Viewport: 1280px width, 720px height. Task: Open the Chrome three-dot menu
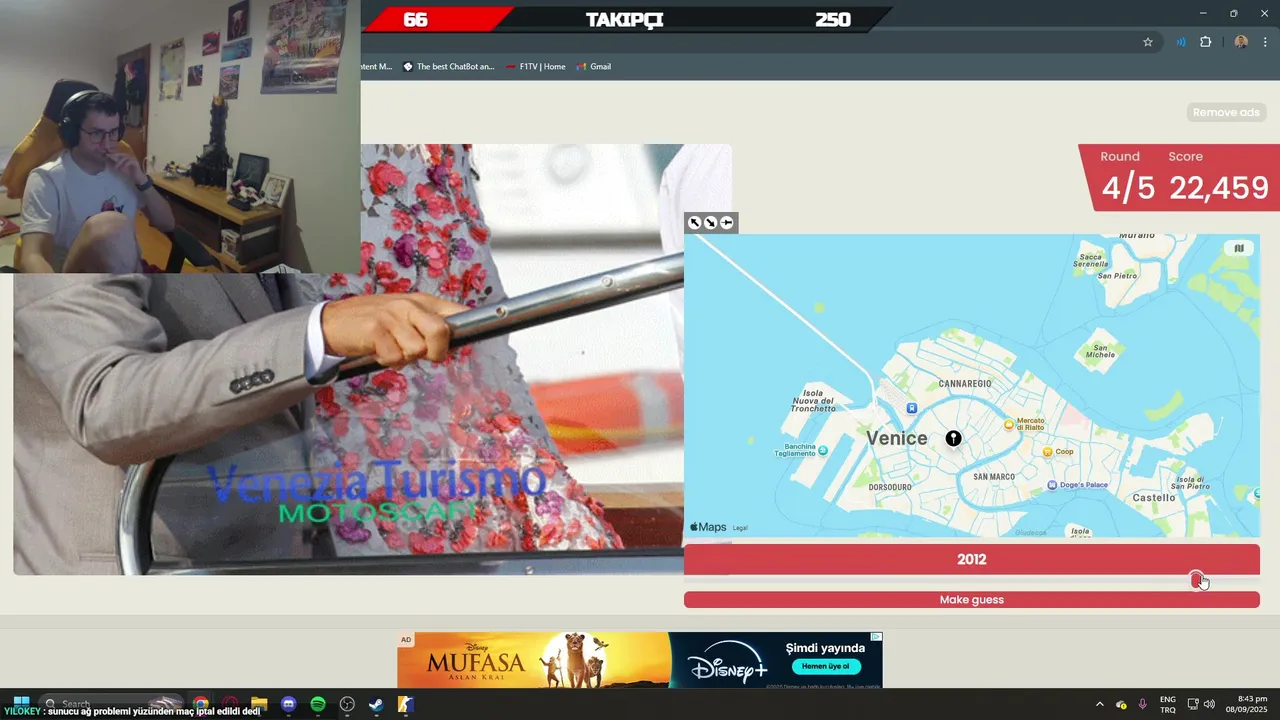[1265, 42]
